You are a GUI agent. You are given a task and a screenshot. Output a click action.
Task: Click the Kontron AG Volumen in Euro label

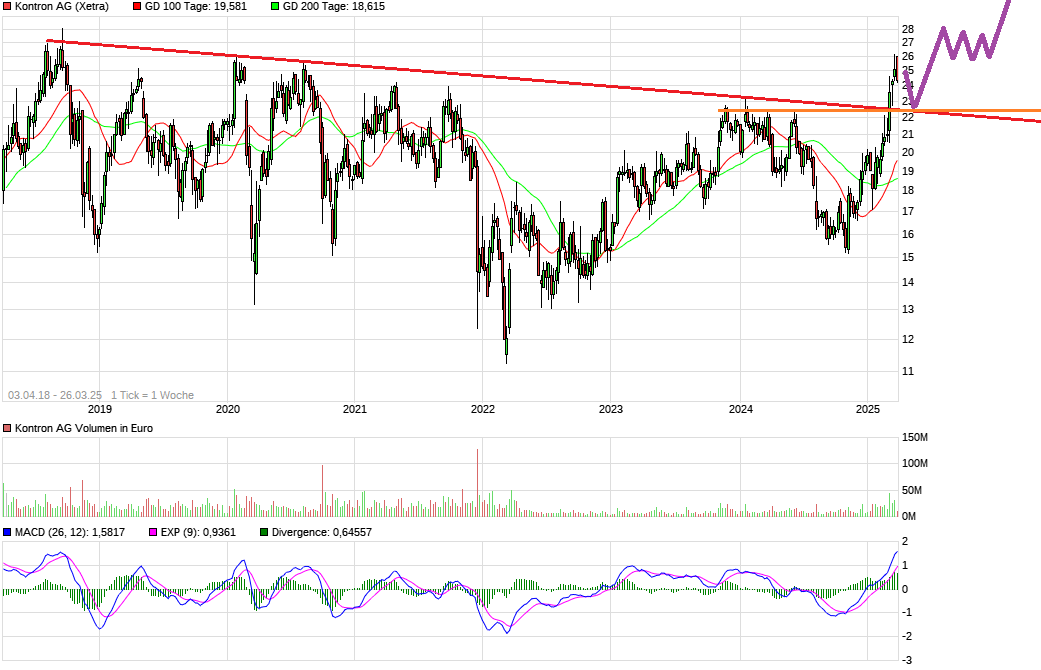[x=84, y=428]
